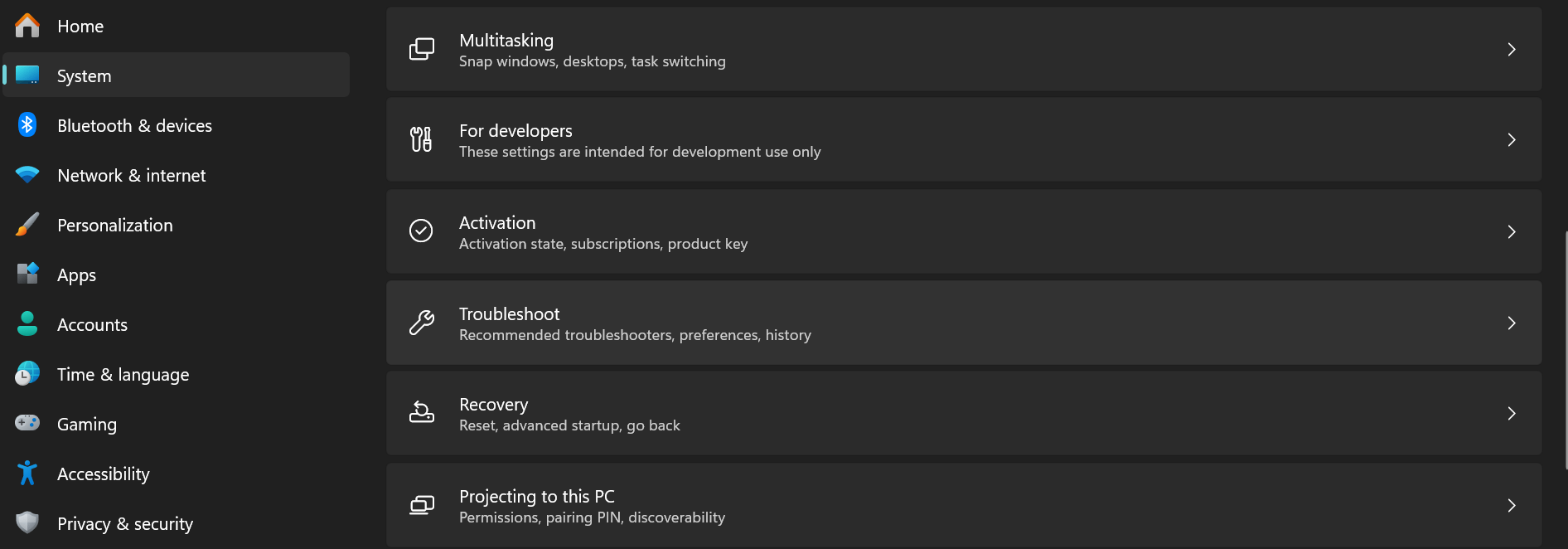Expand the Multitasking settings chevron
The width and height of the screenshot is (1568, 549).
tap(1512, 49)
